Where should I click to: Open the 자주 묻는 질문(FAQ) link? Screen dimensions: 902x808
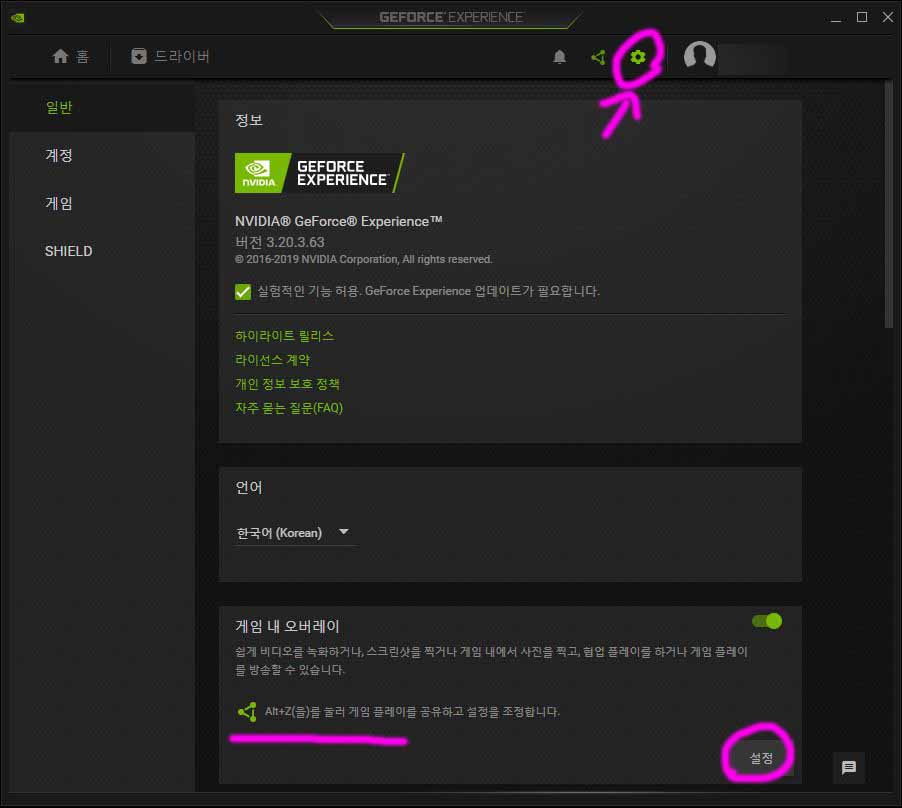pyautogui.click(x=289, y=408)
